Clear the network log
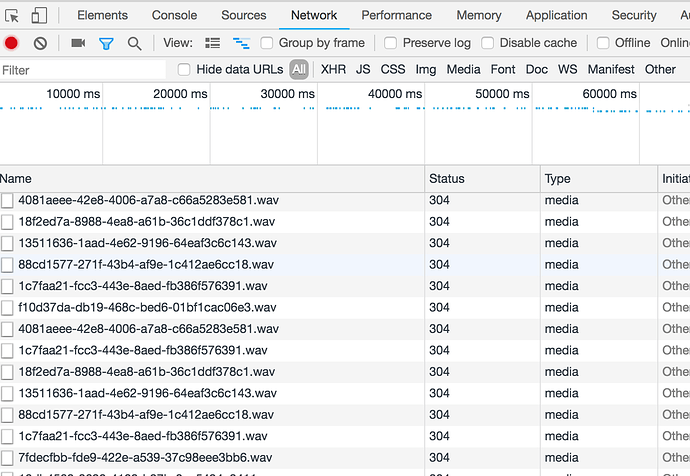 40,43
